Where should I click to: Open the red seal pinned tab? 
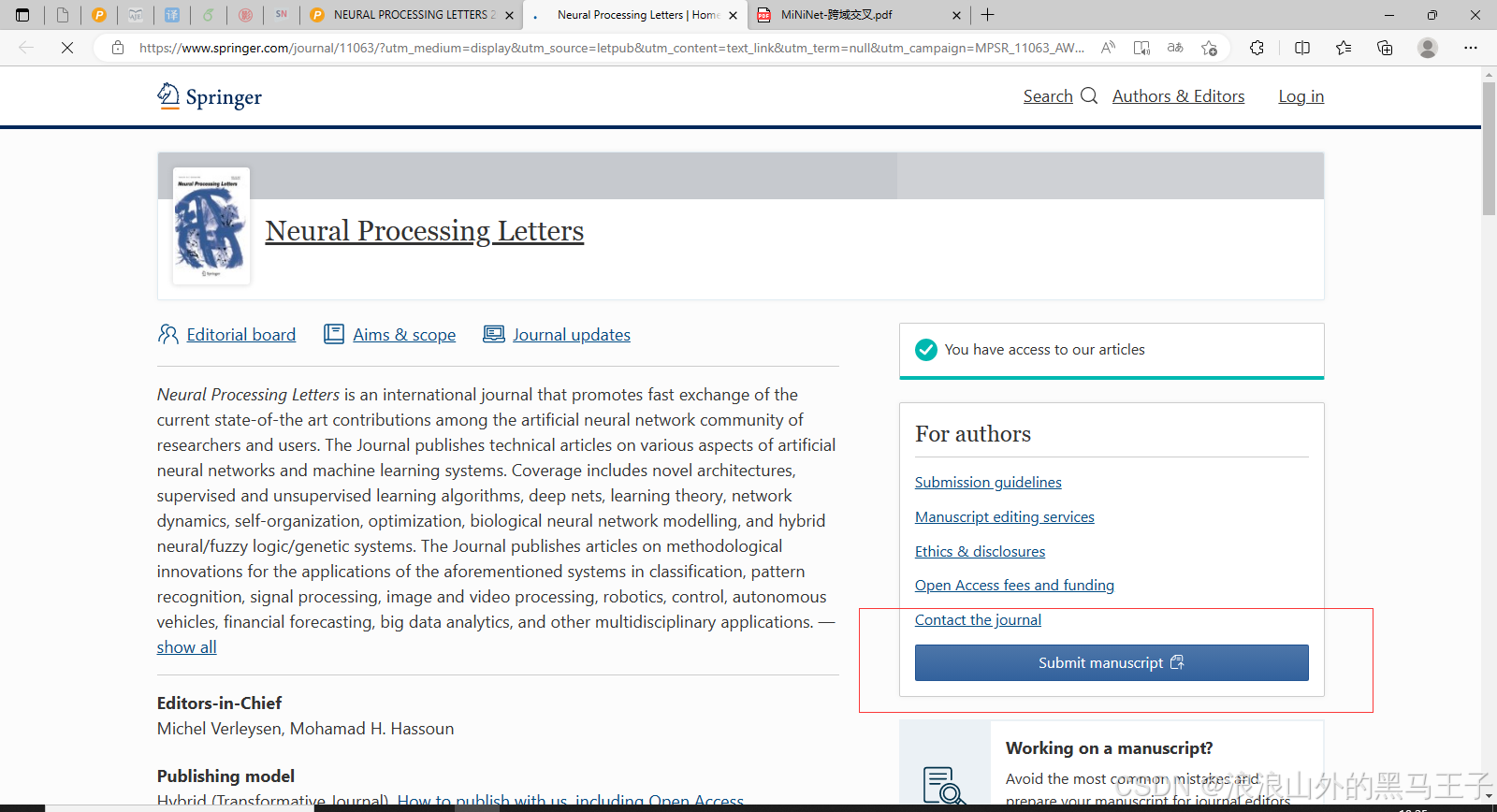pyautogui.click(x=245, y=15)
